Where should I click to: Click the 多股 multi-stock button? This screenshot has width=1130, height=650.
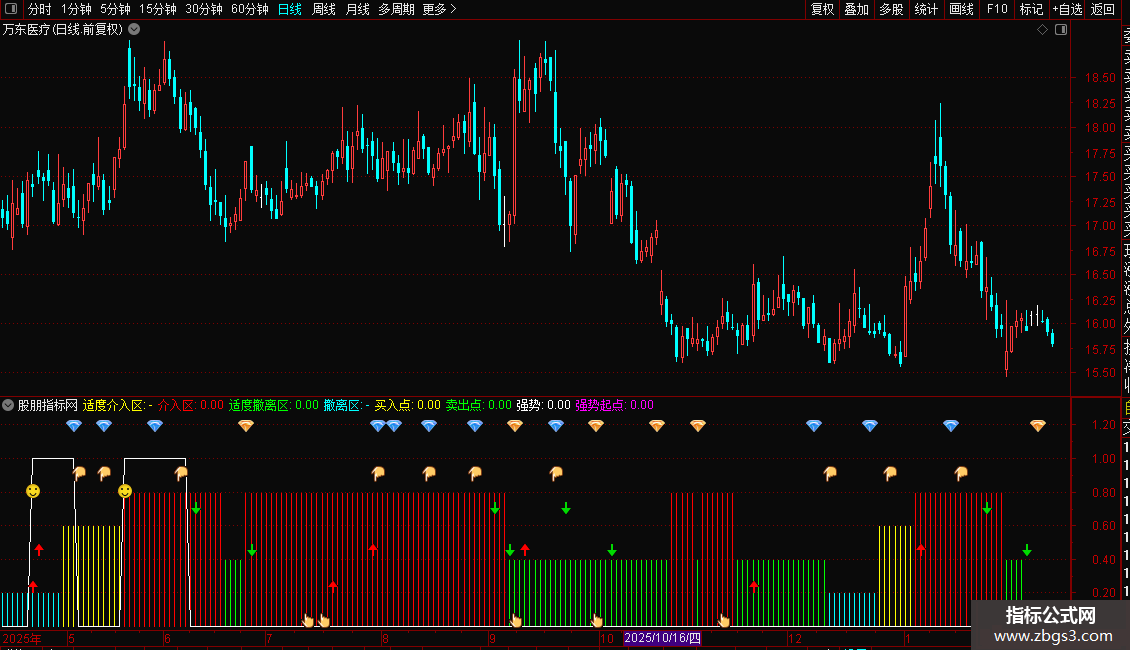[891, 9]
